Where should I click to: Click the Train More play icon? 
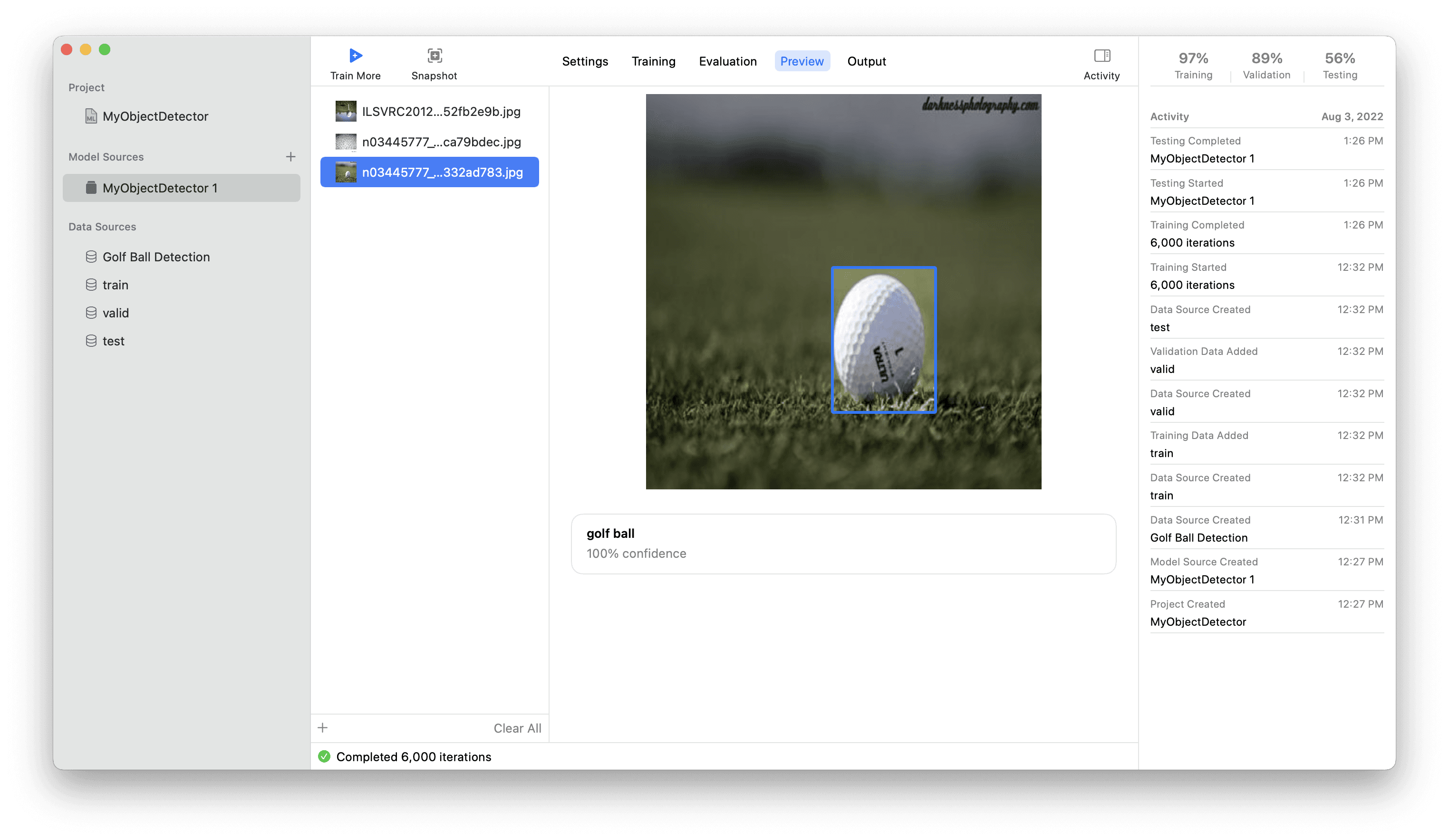click(x=355, y=56)
